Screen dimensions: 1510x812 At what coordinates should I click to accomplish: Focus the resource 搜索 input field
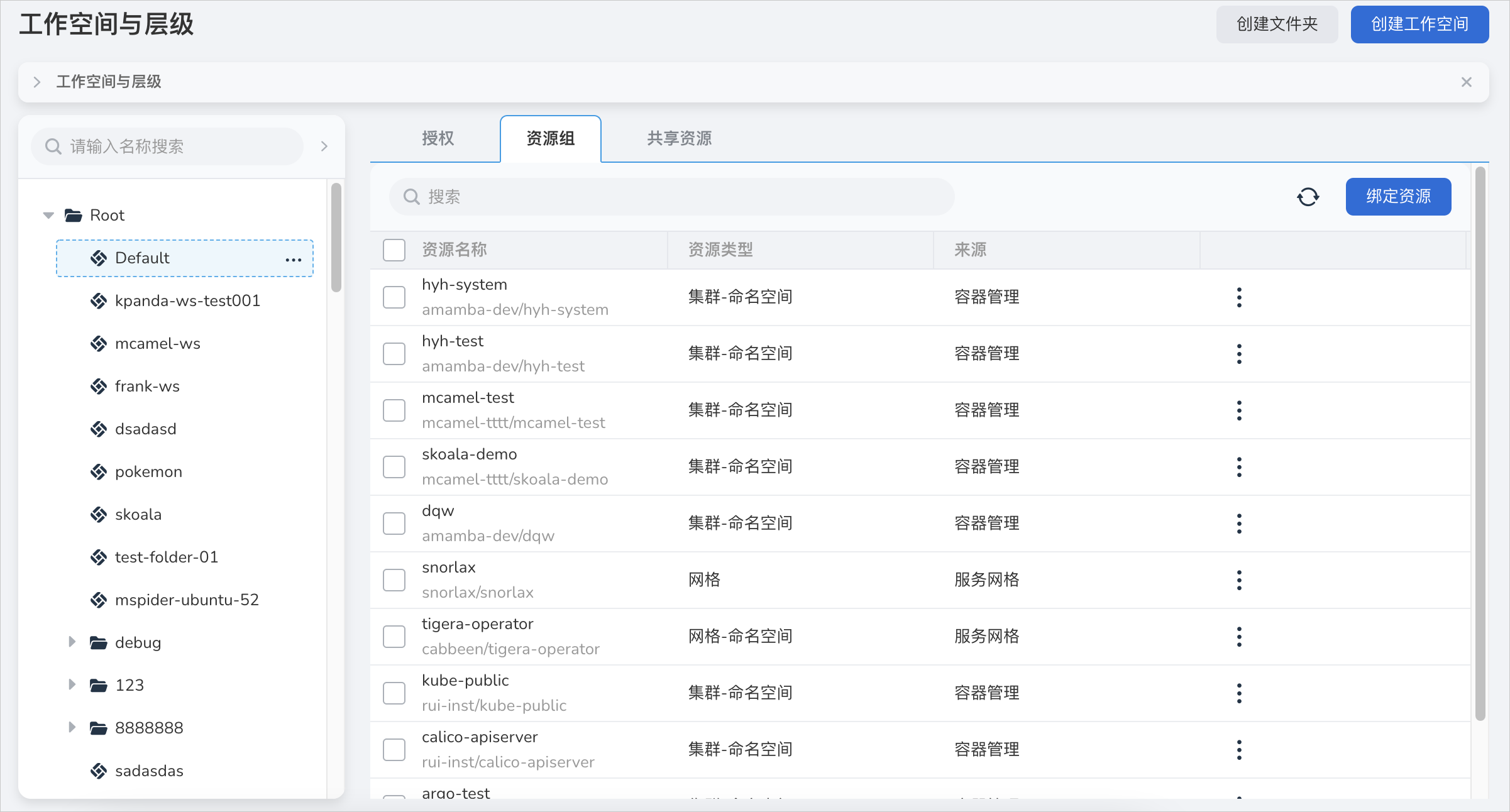coord(672,197)
